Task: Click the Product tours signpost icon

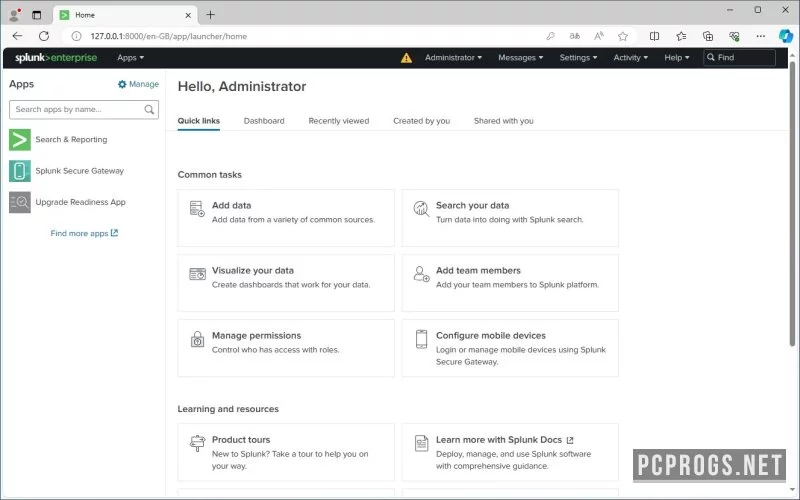Action: click(197, 443)
